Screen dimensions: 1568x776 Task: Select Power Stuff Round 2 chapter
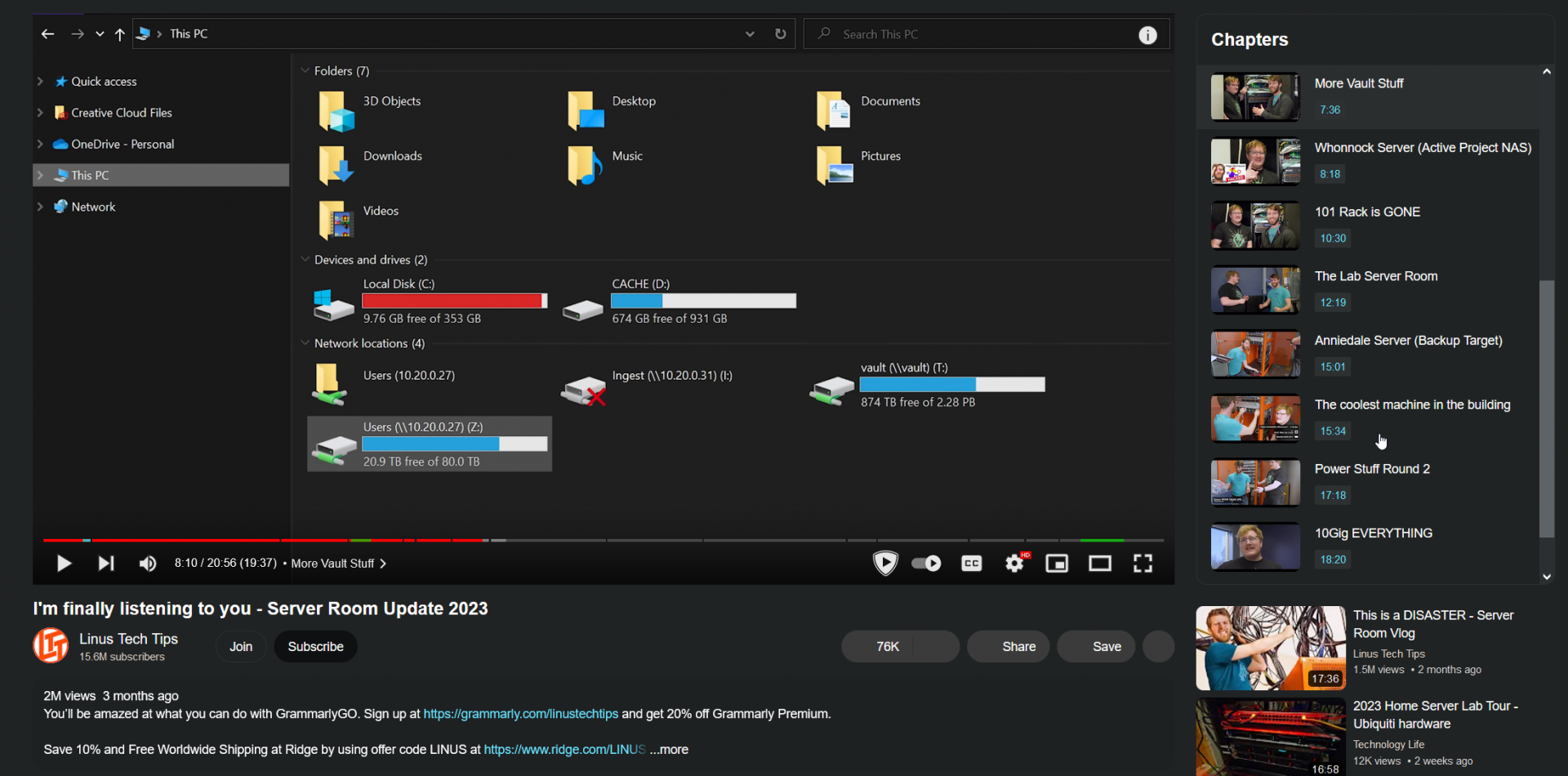point(1369,483)
